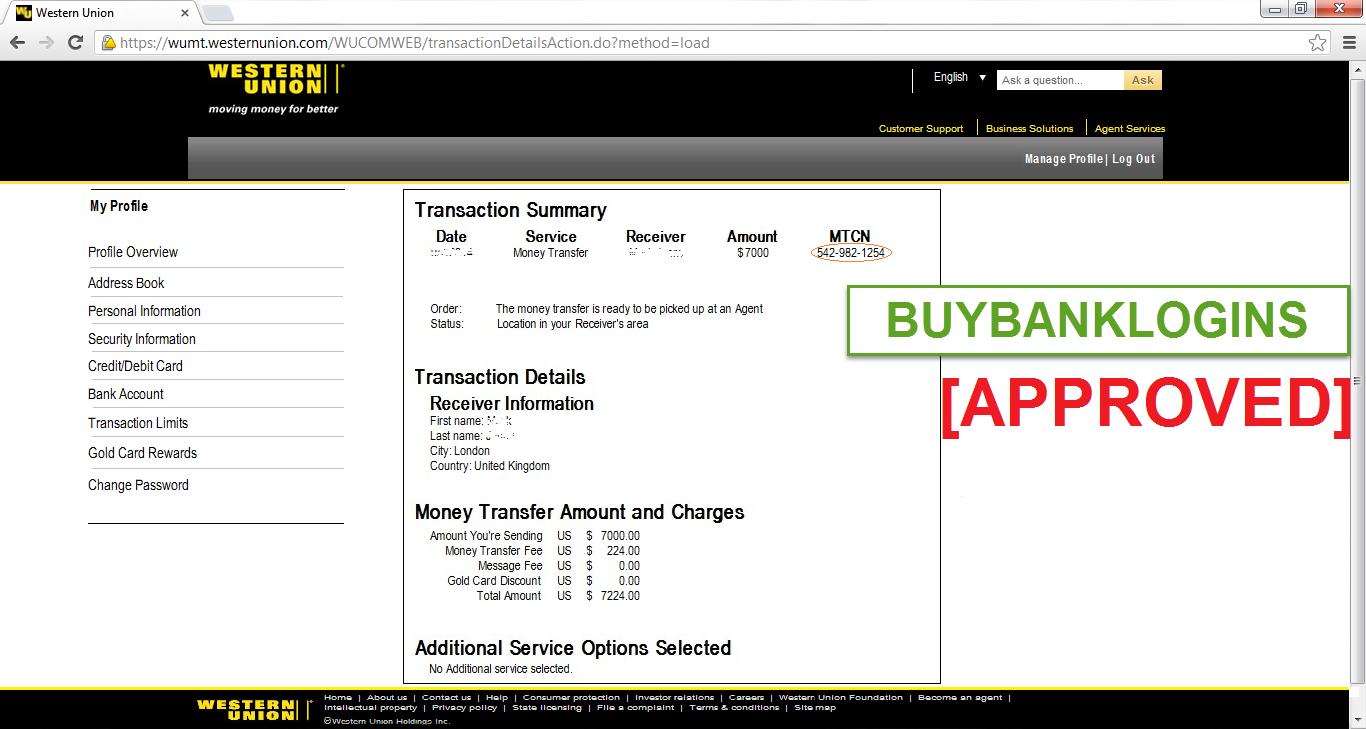Viewport: 1366px width, 729px height.
Task: Click the Ask button
Action: (1143, 80)
